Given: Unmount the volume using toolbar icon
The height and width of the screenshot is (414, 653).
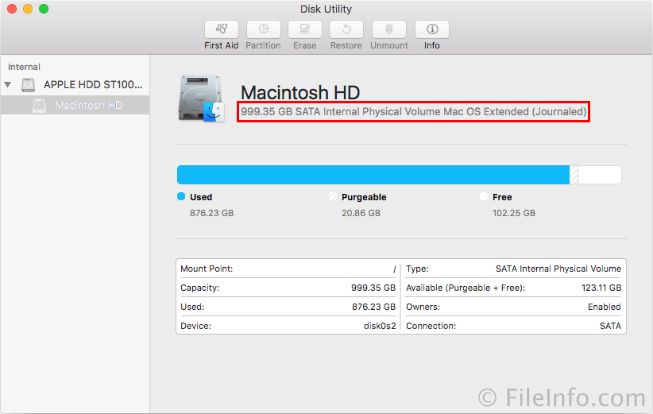Looking at the screenshot, I should click(x=389, y=29).
